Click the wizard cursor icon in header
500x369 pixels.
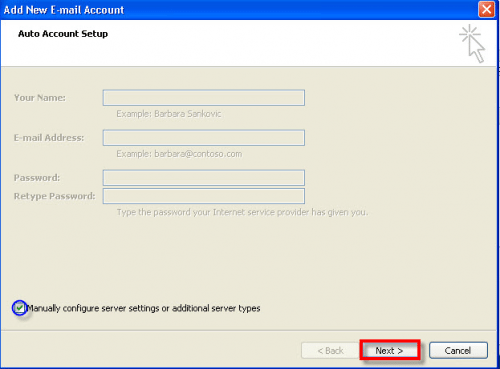tap(472, 44)
